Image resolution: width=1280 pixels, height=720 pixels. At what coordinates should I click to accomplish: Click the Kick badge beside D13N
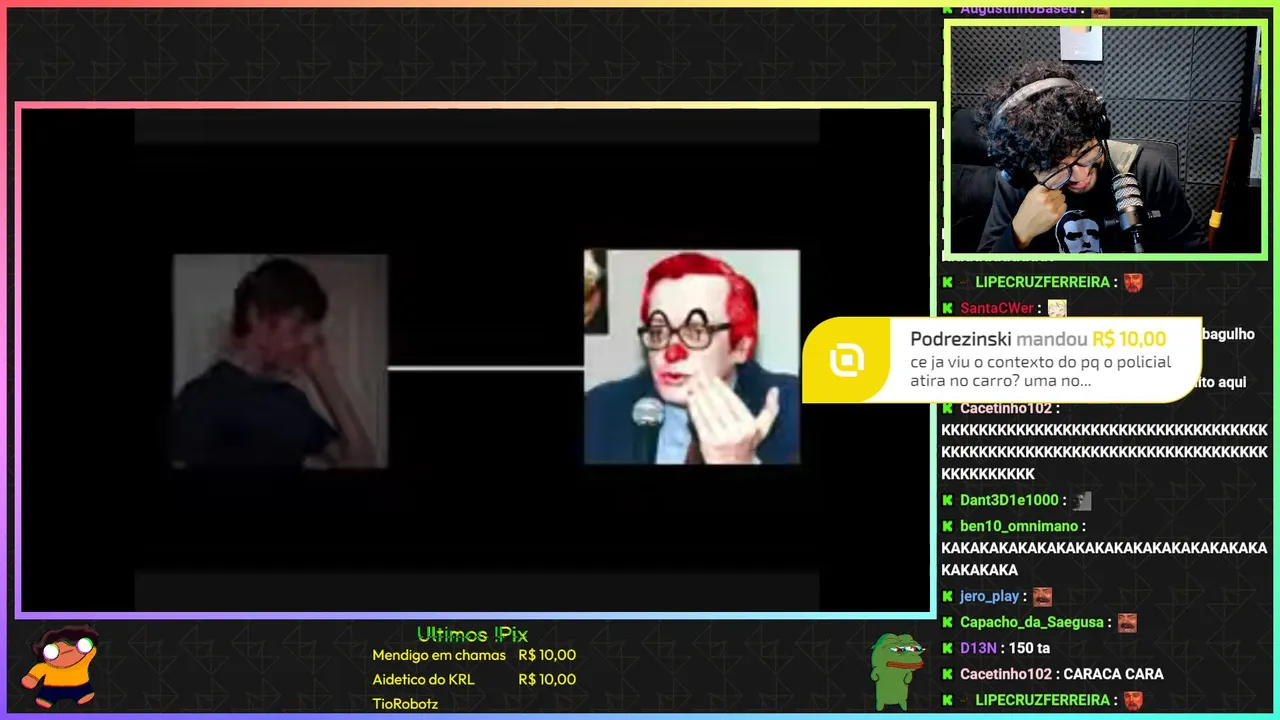(947, 648)
